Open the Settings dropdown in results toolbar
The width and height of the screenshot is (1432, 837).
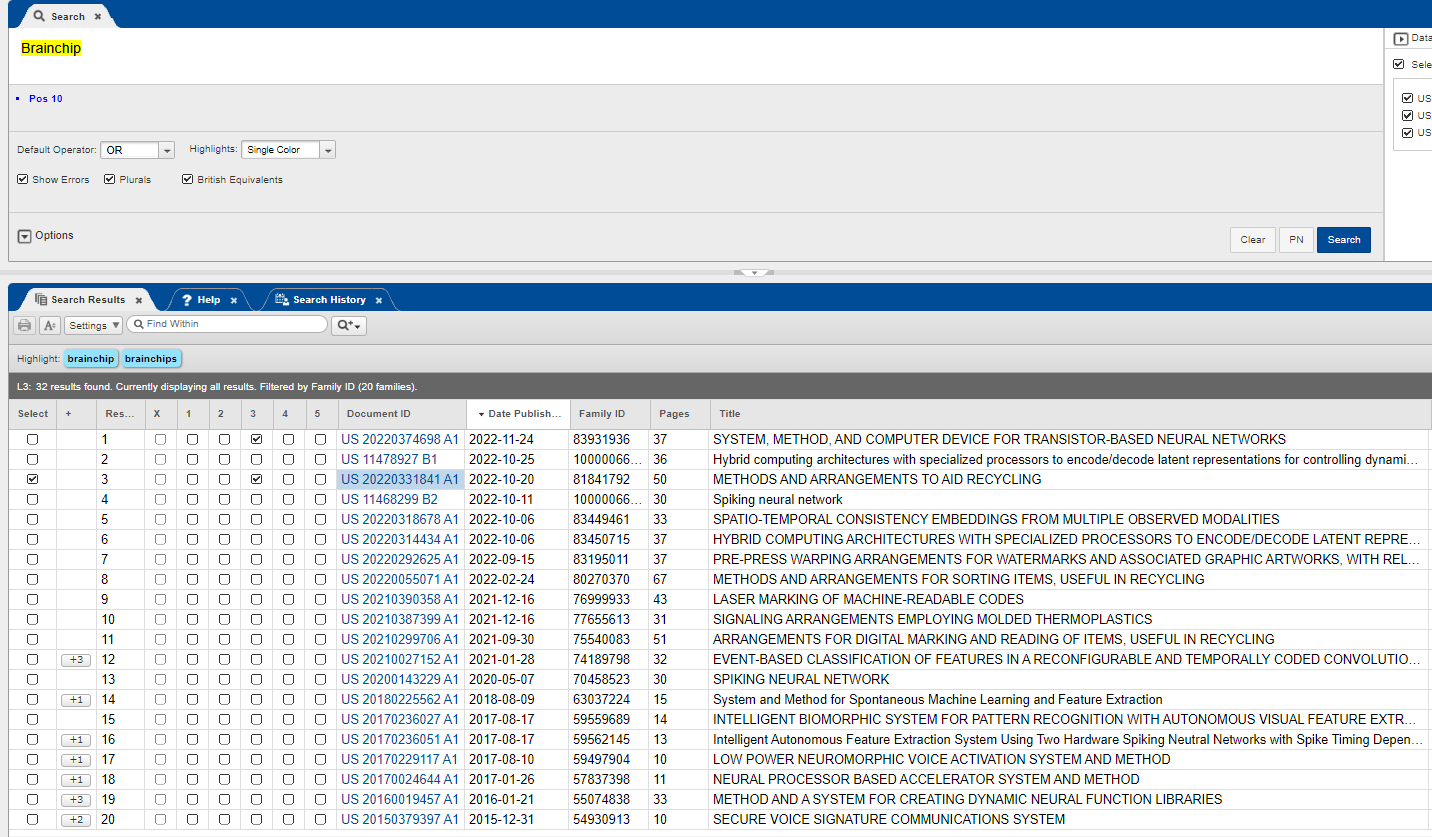pyautogui.click(x=93, y=325)
